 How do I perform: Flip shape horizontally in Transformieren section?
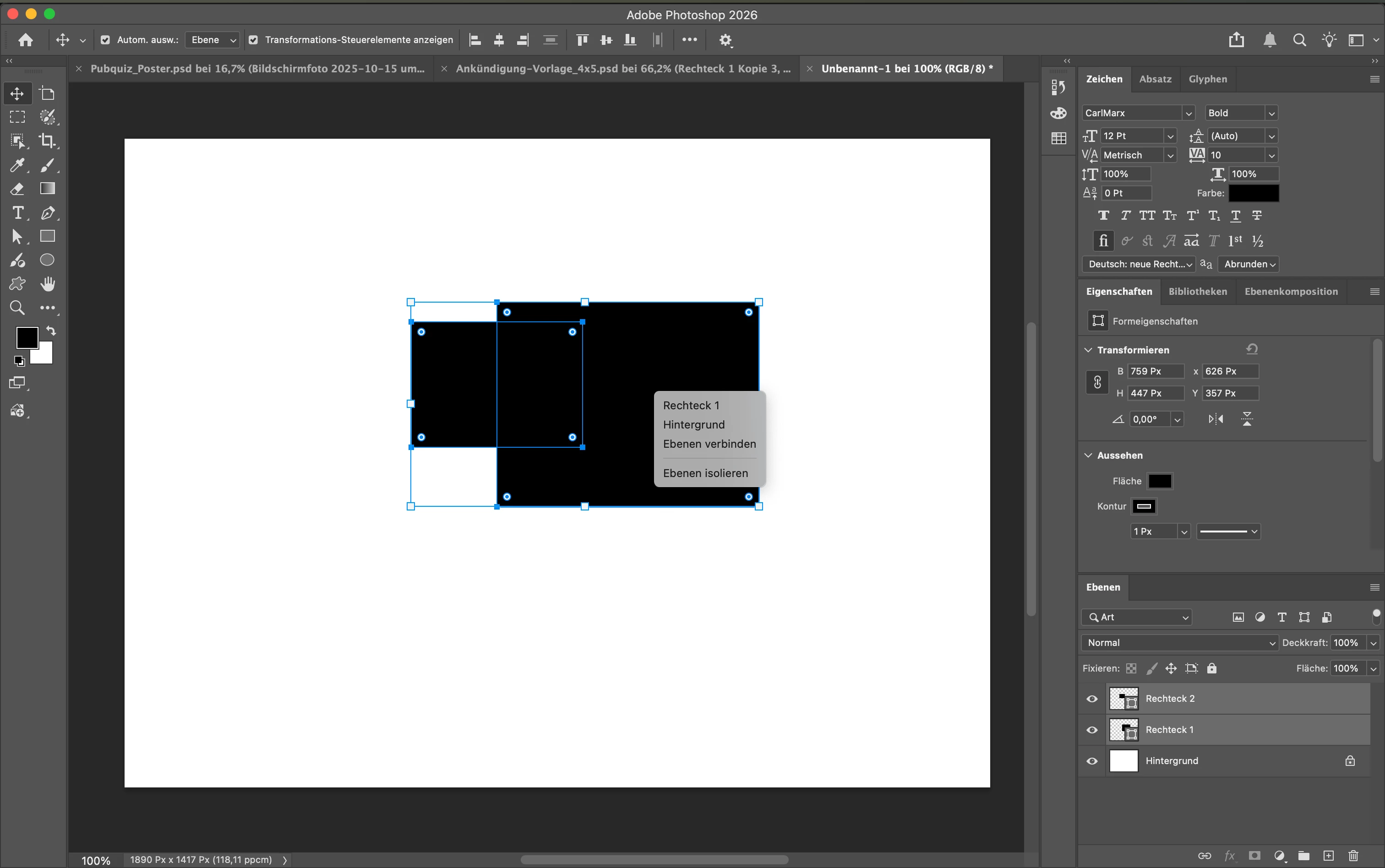tap(1215, 419)
